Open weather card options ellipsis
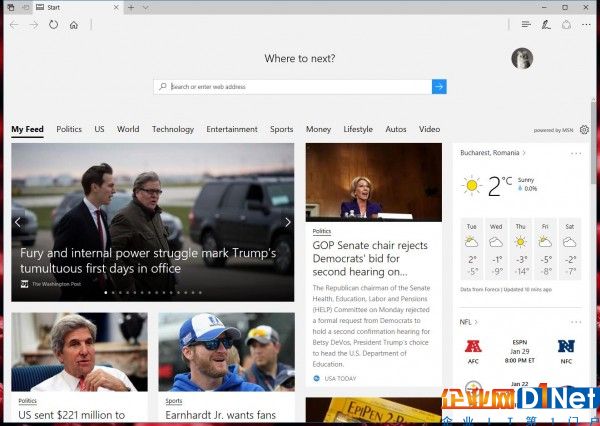 576,153
